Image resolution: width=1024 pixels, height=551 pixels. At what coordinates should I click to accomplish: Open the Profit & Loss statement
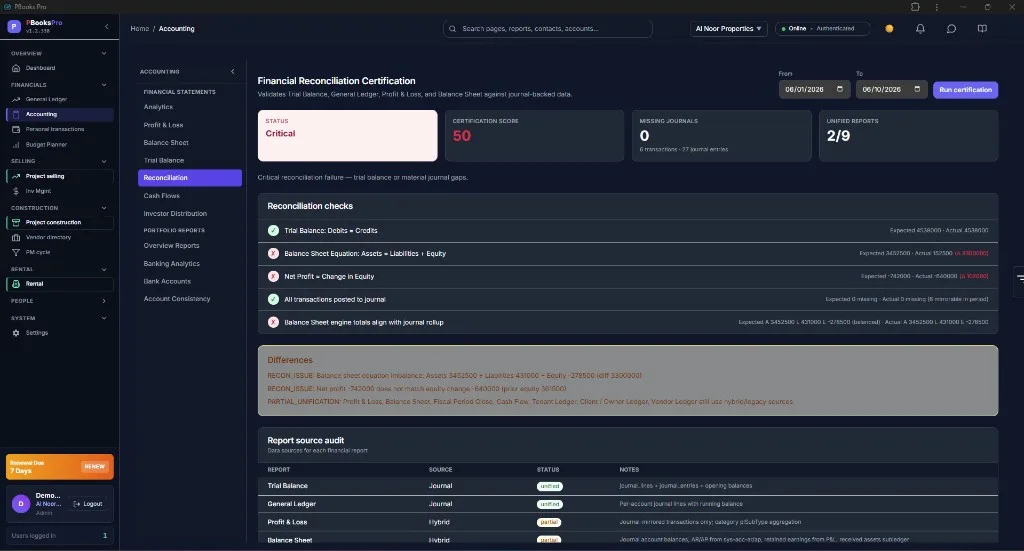pos(163,125)
